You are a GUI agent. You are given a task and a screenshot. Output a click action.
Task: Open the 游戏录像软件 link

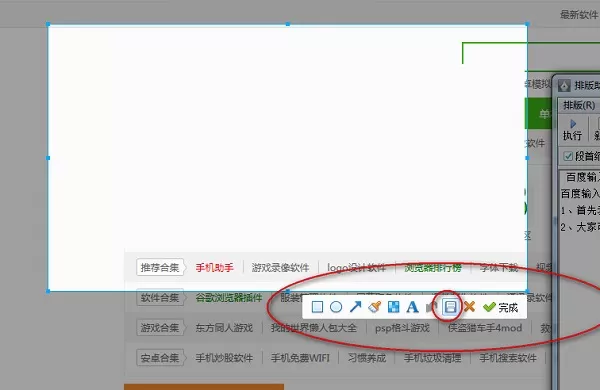click(x=280, y=268)
